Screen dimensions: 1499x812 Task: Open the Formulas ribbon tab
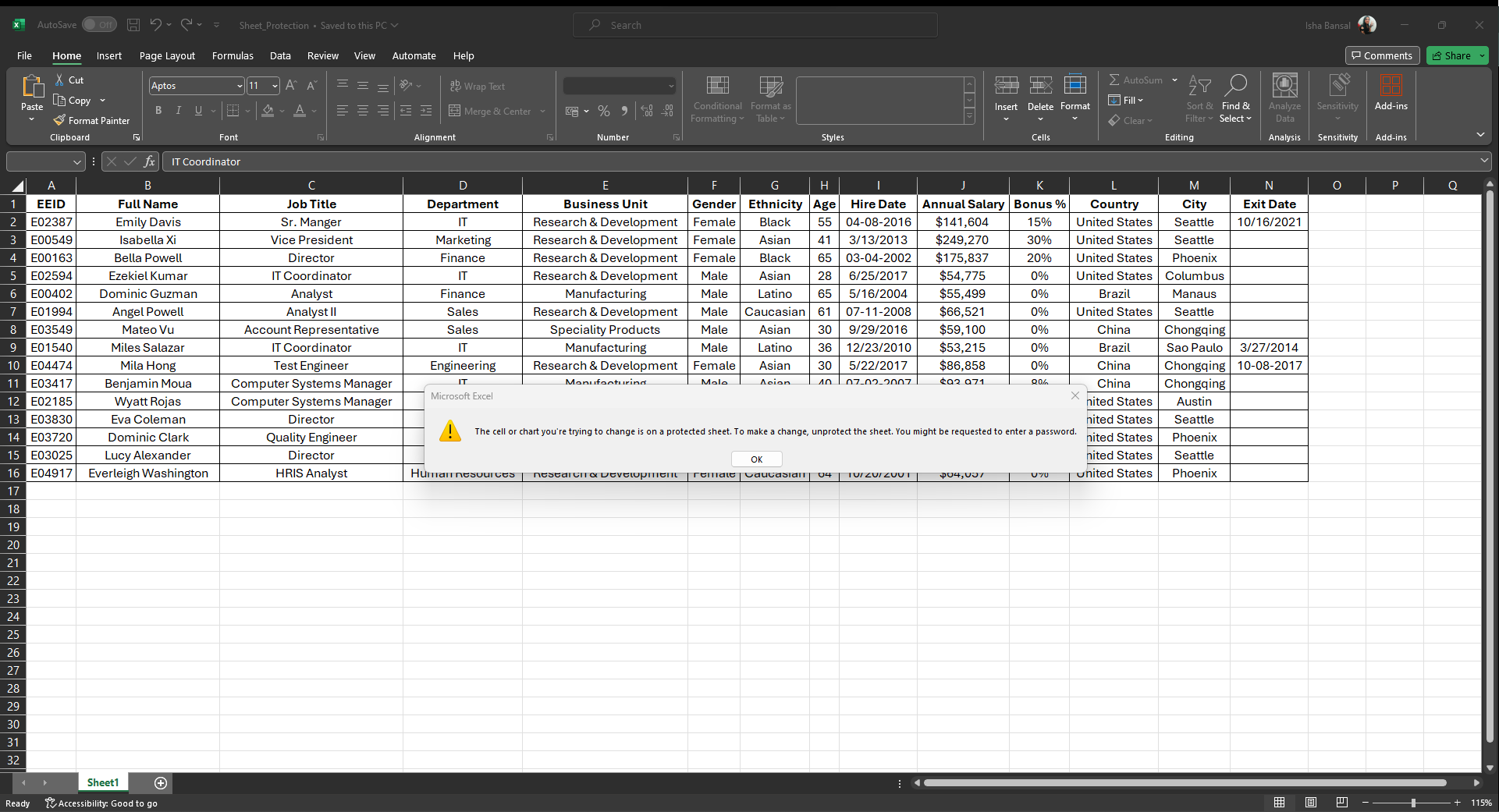coord(233,55)
